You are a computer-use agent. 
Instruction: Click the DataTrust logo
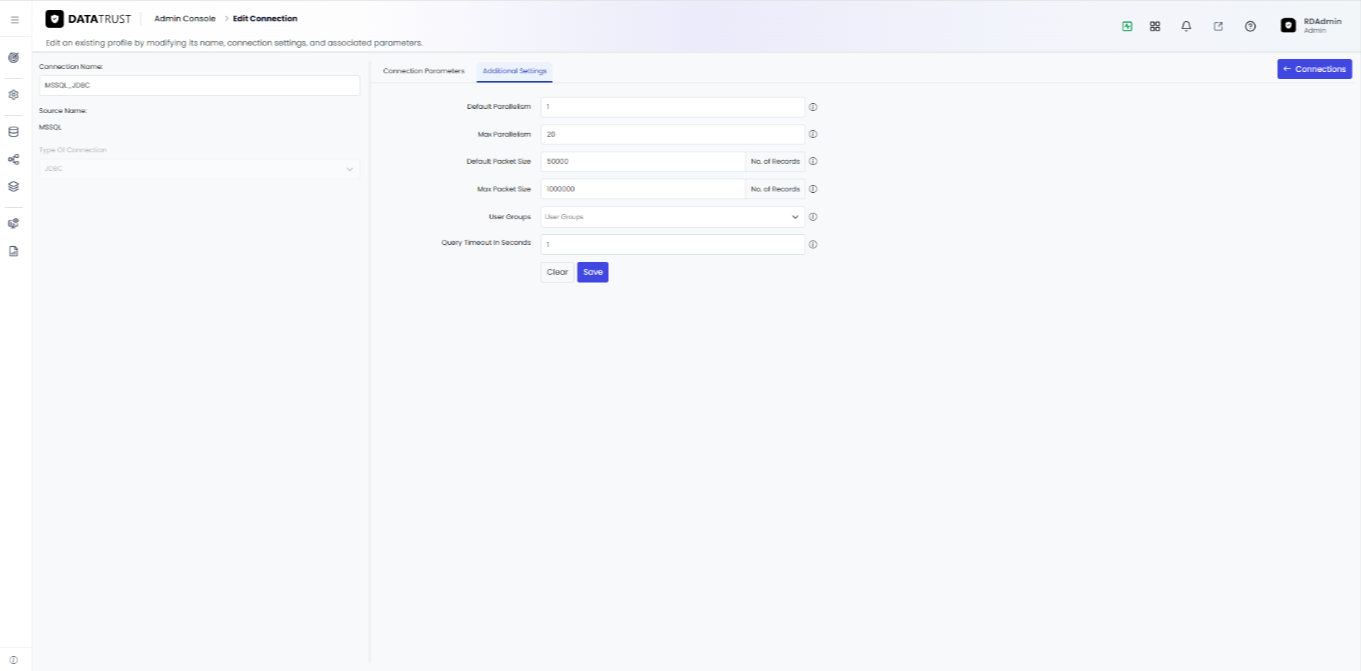click(88, 19)
